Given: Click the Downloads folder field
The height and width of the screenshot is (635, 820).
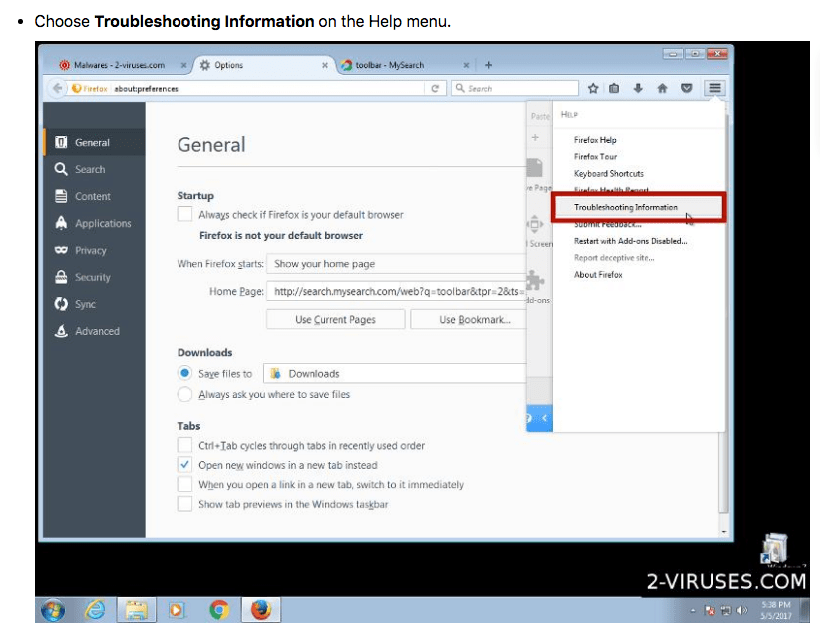Looking at the screenshot, I should click(x=394, y=373).
